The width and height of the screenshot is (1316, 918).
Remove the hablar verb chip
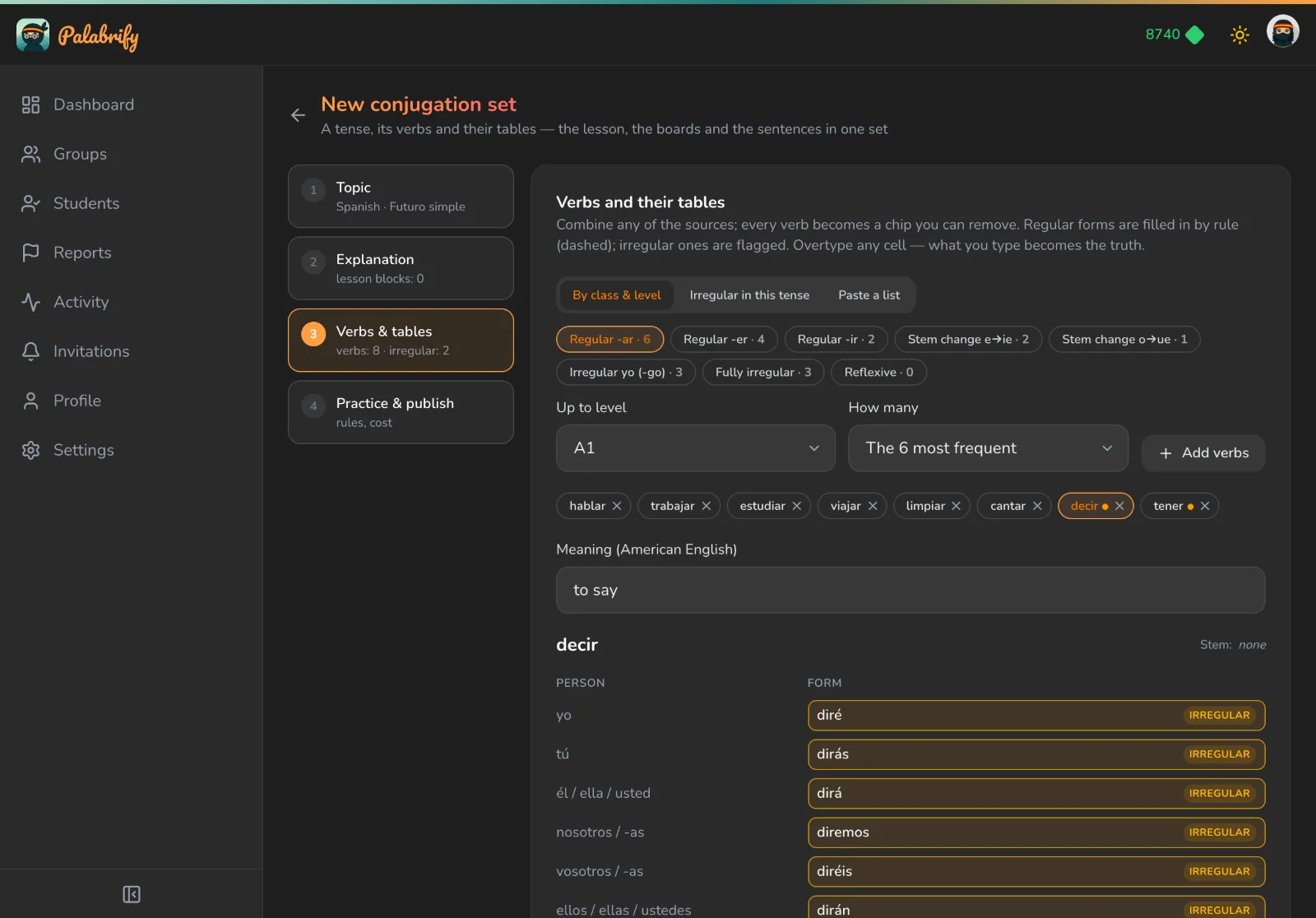617,506
